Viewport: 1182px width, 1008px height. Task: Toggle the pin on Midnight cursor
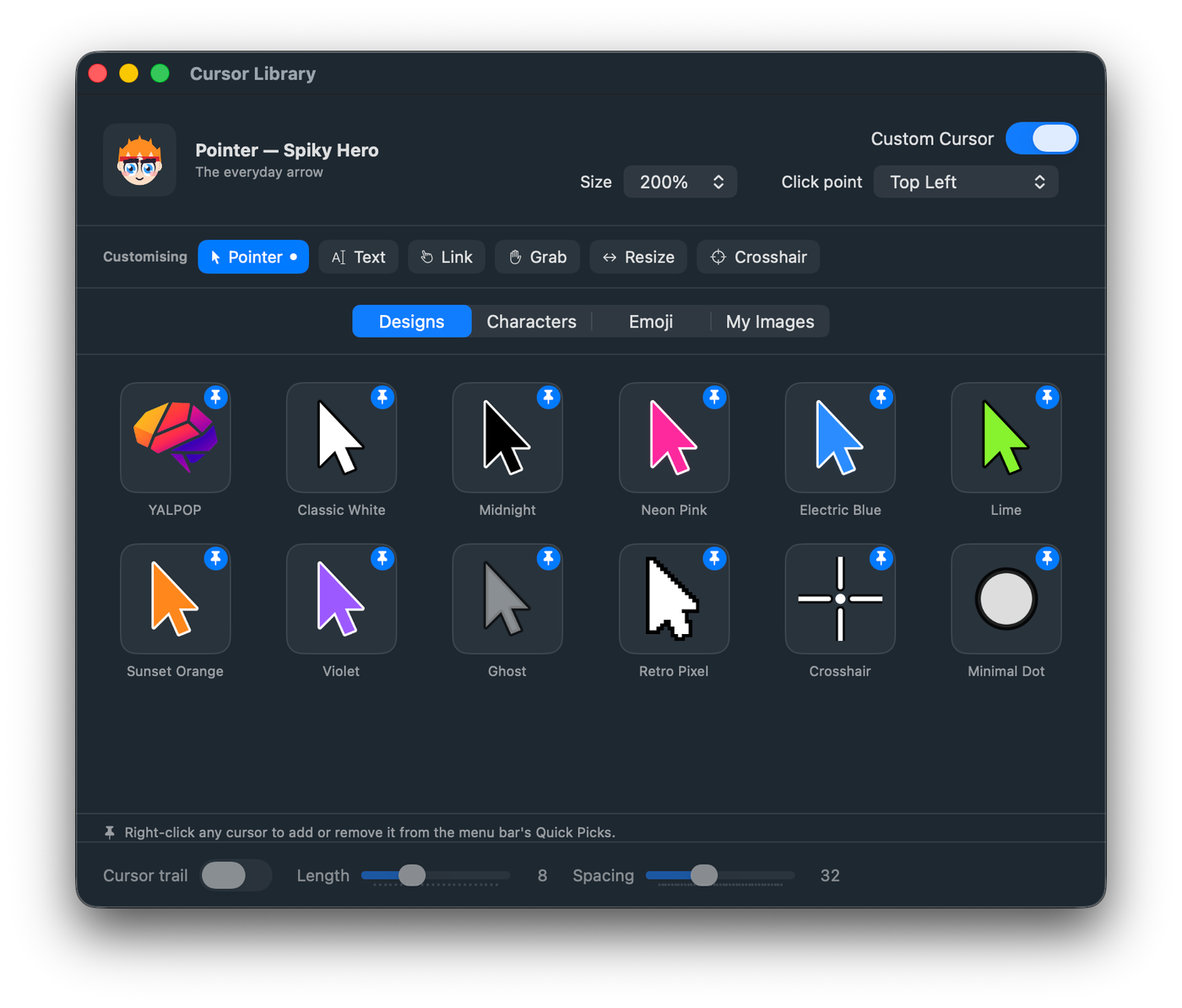549,397
